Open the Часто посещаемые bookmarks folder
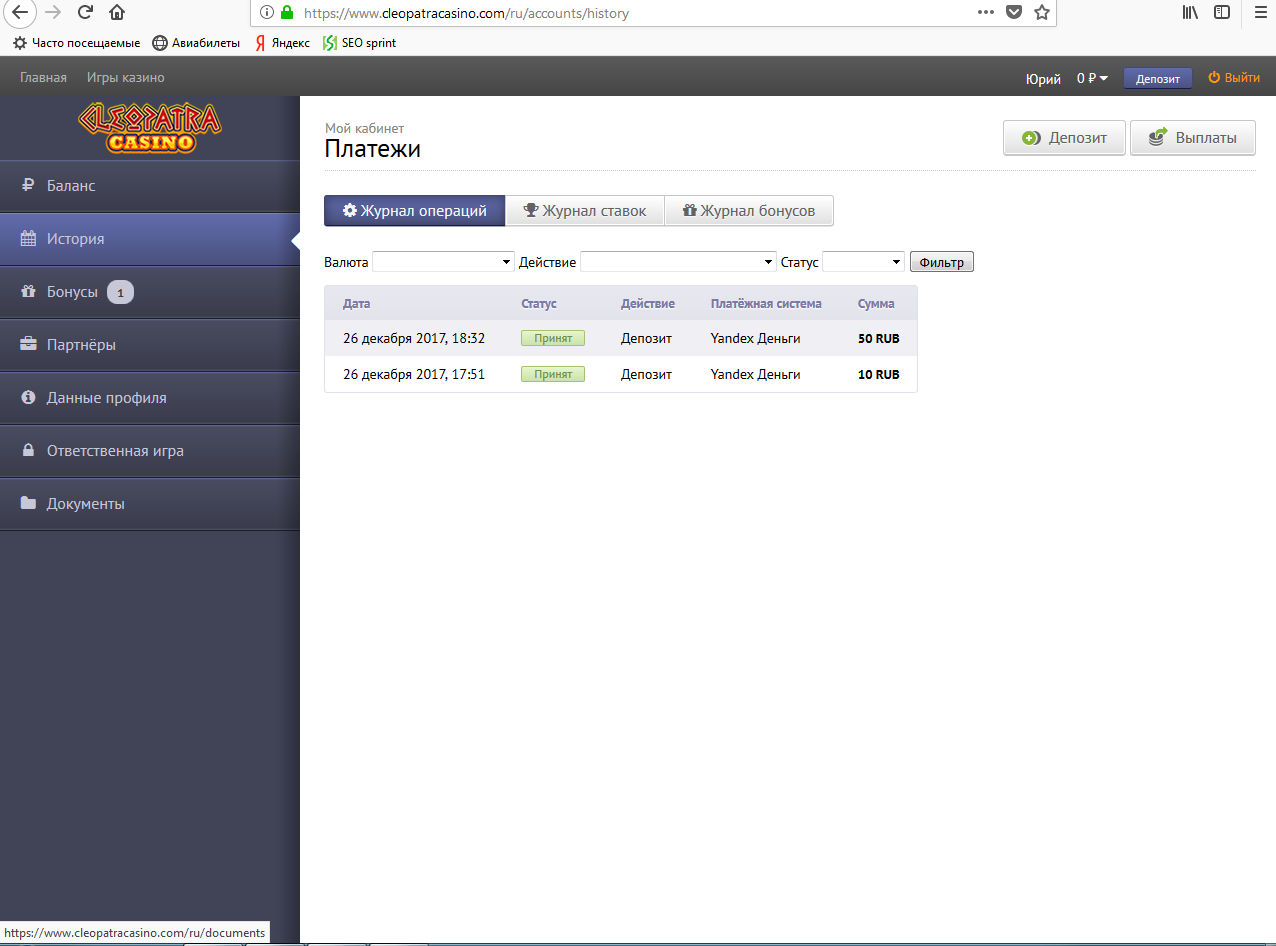The image size is (1276, 946). (x=76, y=43)
